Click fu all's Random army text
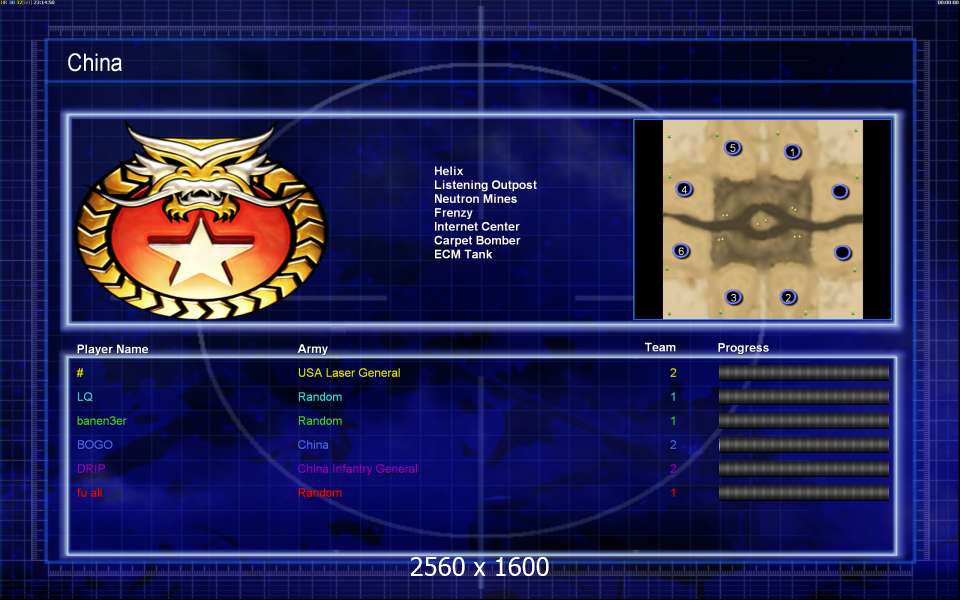Viewport: 960px width, 600px height. [320, 492]
